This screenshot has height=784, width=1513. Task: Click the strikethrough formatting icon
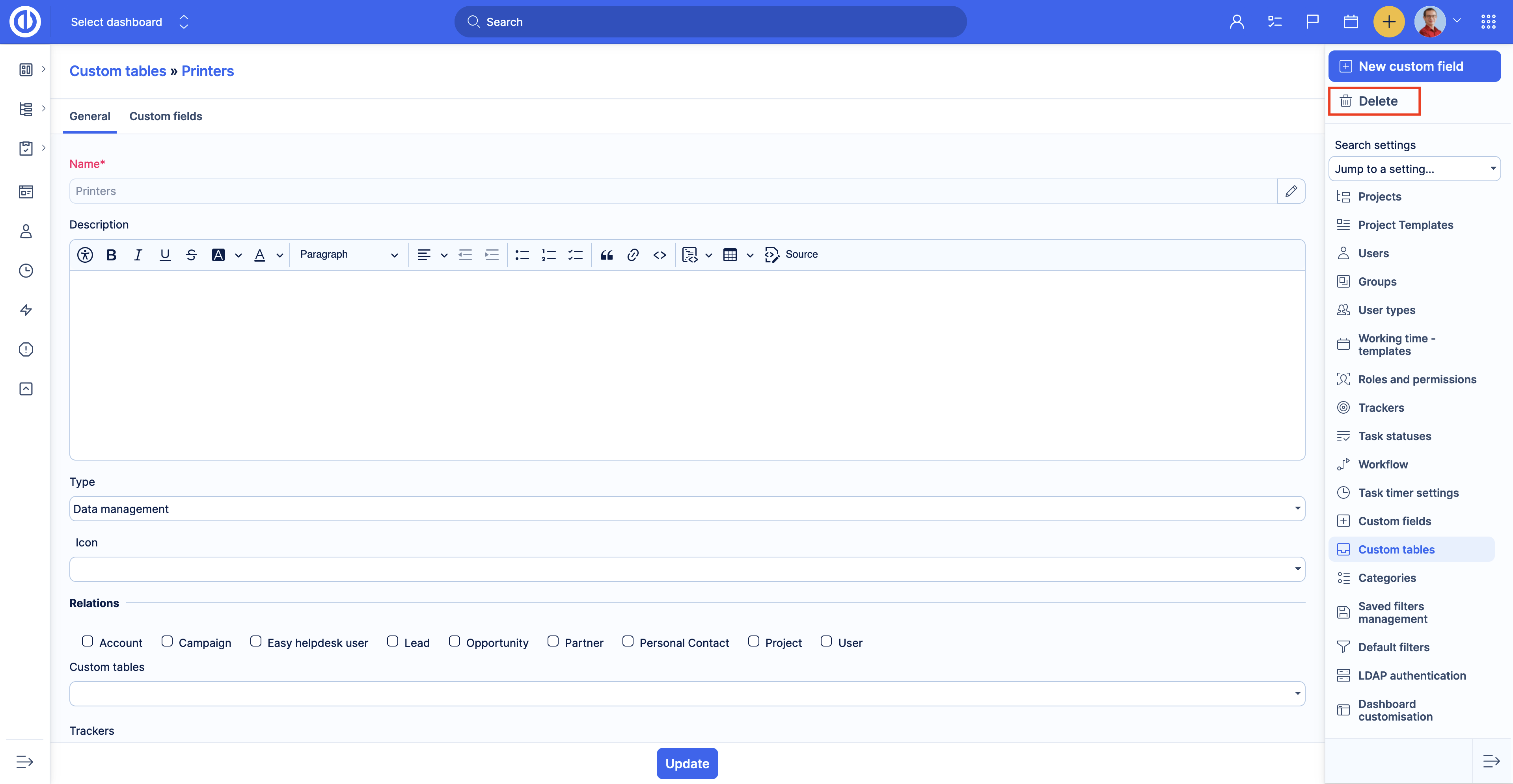tap(191, 255)
